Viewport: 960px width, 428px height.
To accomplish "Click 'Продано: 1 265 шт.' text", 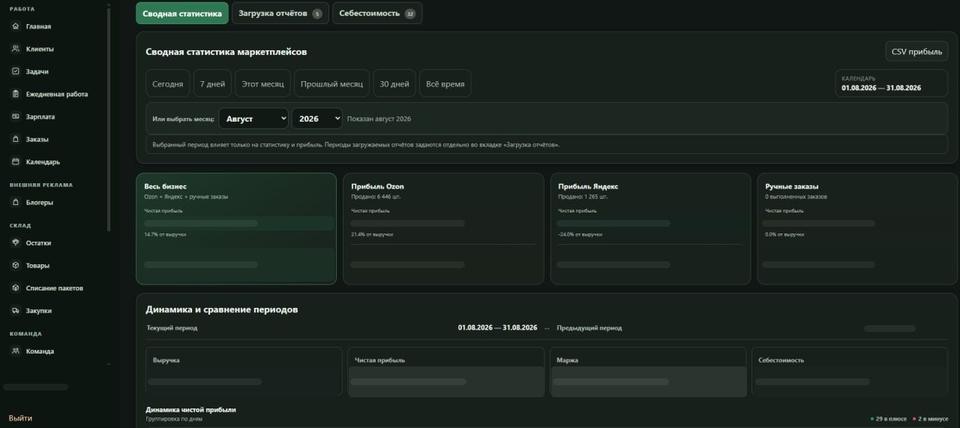I will click(582, 197).
